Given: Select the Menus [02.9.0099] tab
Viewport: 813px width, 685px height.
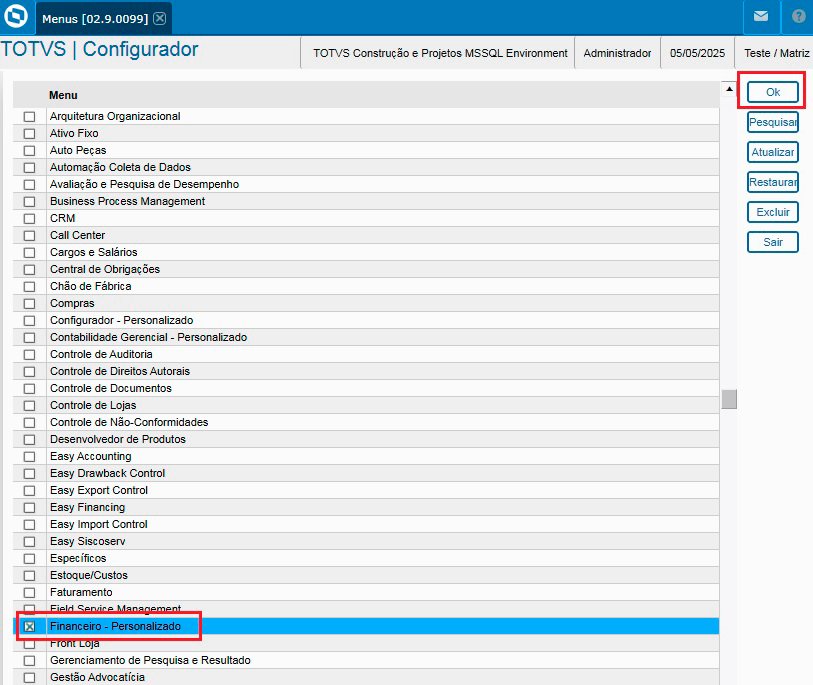Looking at the screenshot, I should (x=103, y=19).
